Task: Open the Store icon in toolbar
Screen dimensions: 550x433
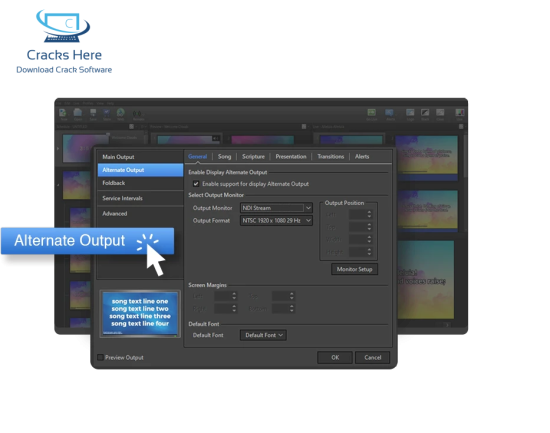Action: click(107, 113)
